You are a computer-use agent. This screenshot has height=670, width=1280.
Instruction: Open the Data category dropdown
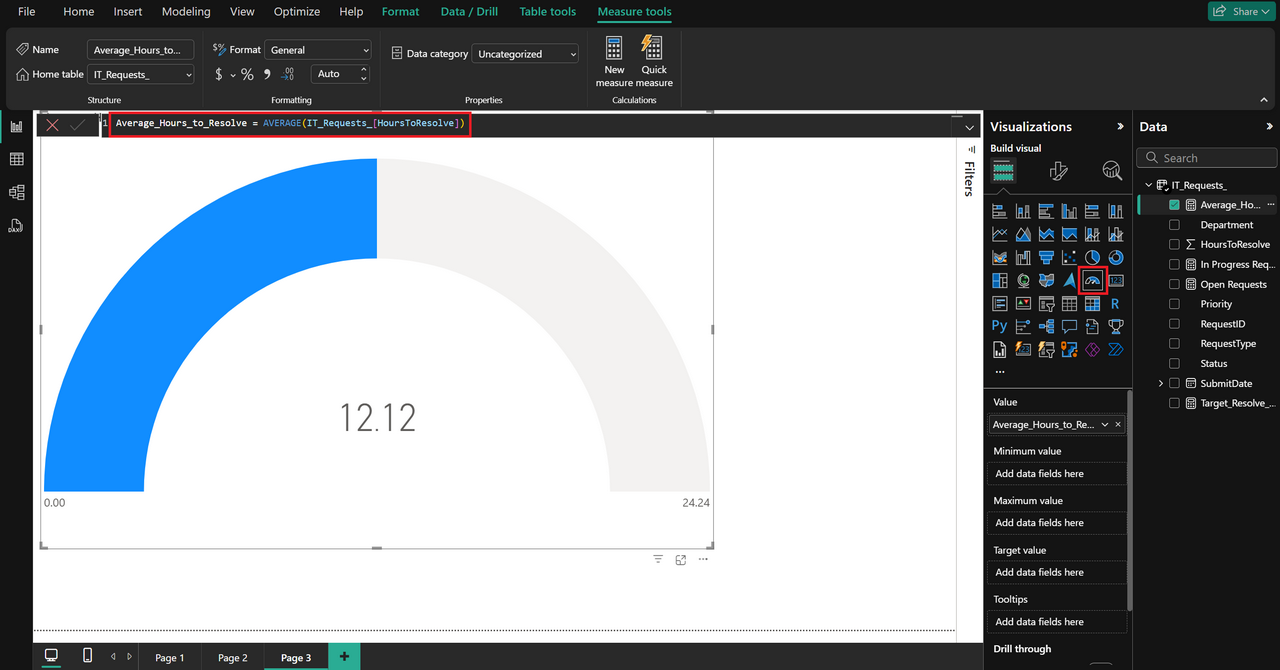[526, 54]
